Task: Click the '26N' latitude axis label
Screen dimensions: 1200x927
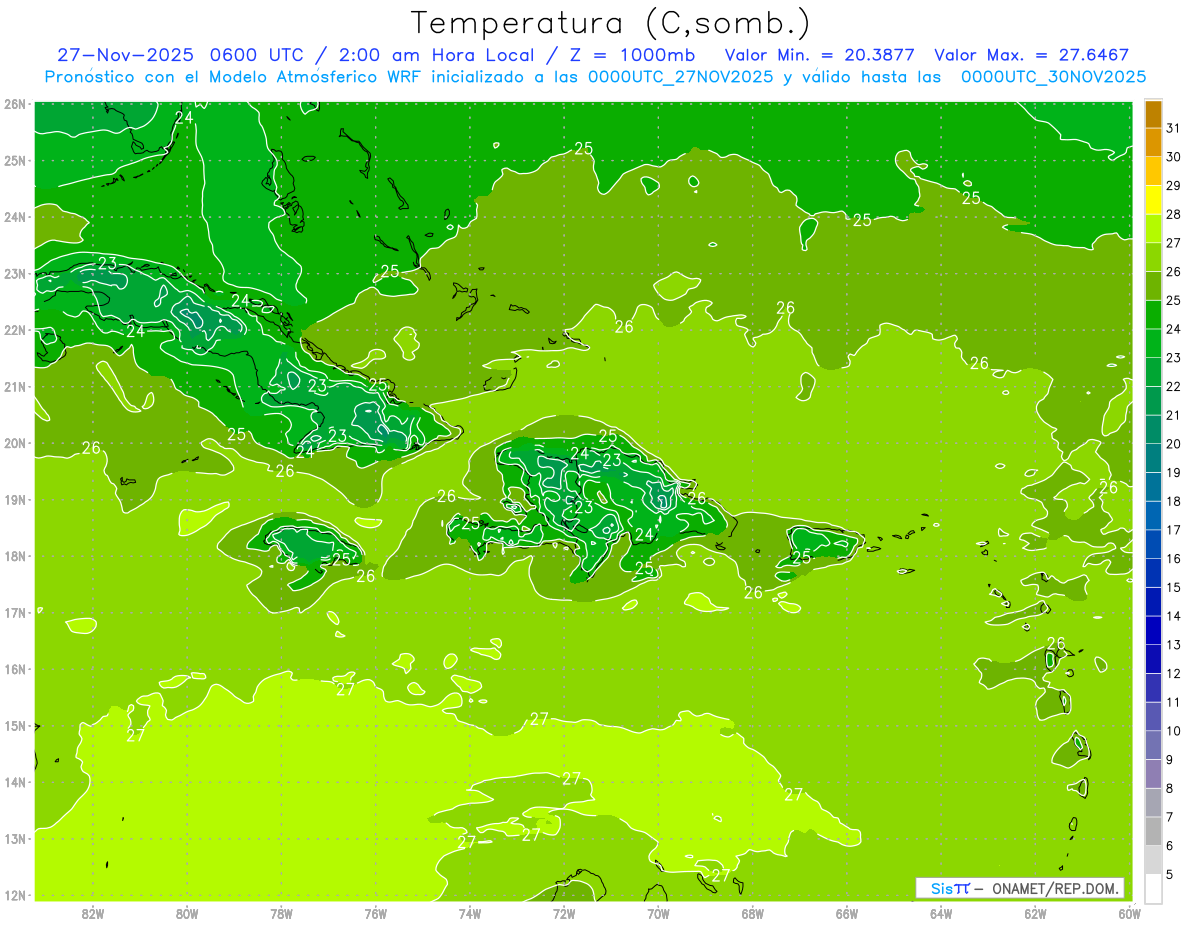Action: click(x=14, y=104)
